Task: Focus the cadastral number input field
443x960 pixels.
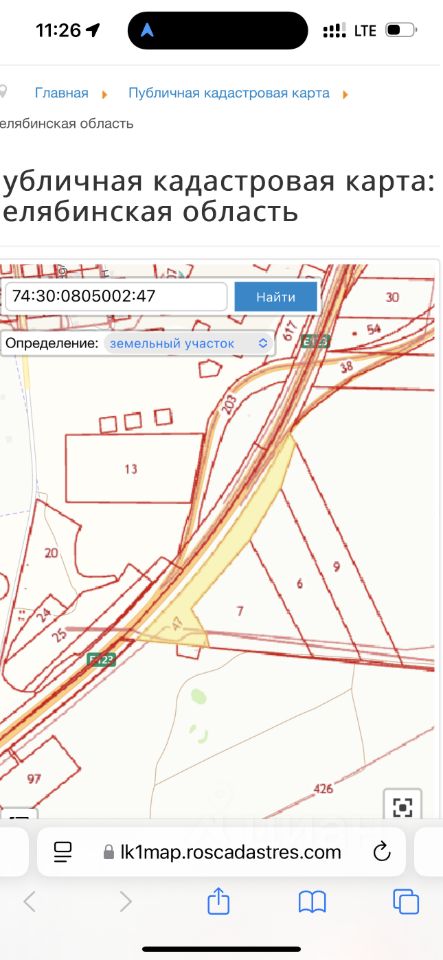Action: pyautogui.click(x=116, y=296)
